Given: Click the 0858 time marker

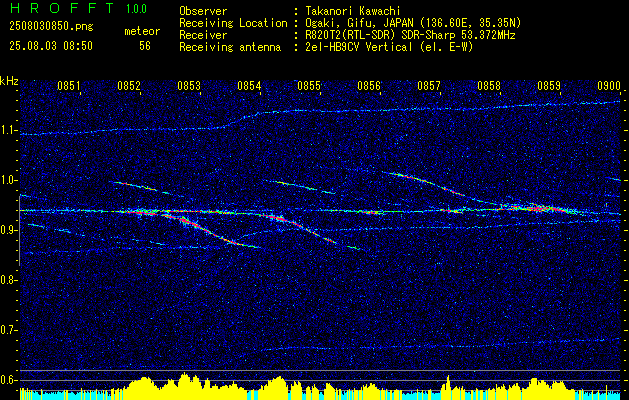Looking at the screenshot, I should point(489,86).
